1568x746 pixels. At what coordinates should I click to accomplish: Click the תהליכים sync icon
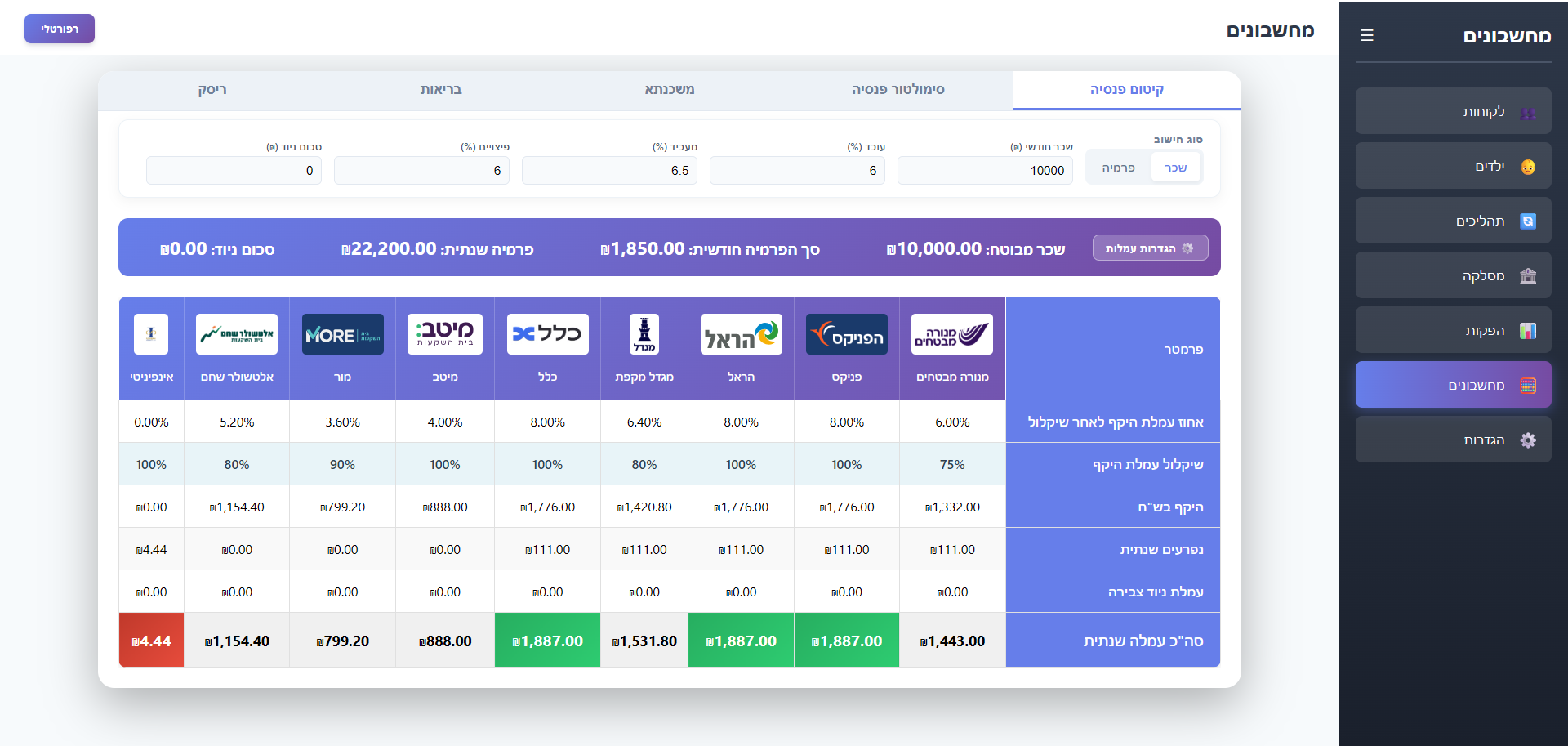pos(1528,221)
